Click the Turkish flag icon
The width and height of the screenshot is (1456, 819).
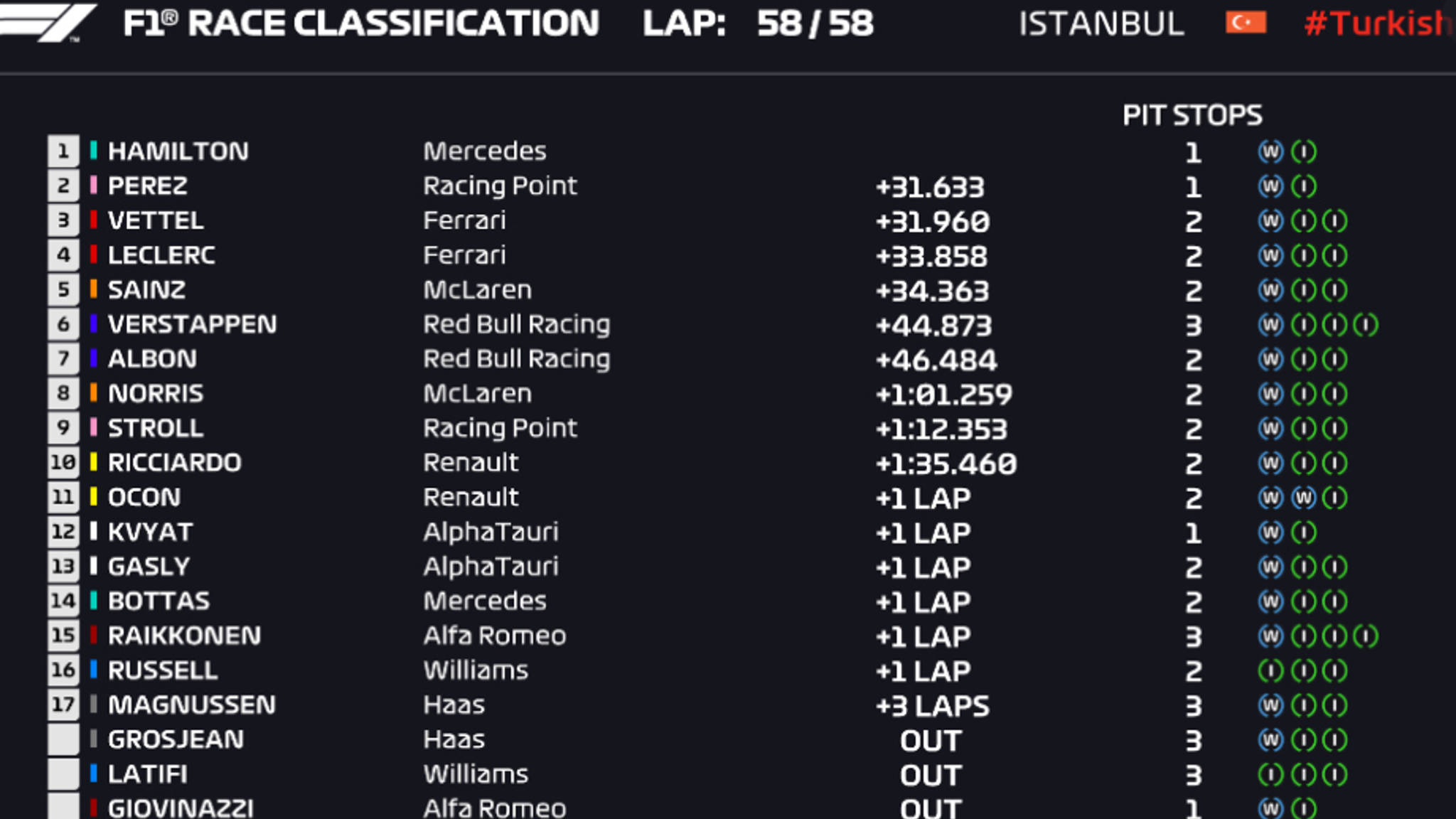pyautogui.click(x=1246, y=23)
